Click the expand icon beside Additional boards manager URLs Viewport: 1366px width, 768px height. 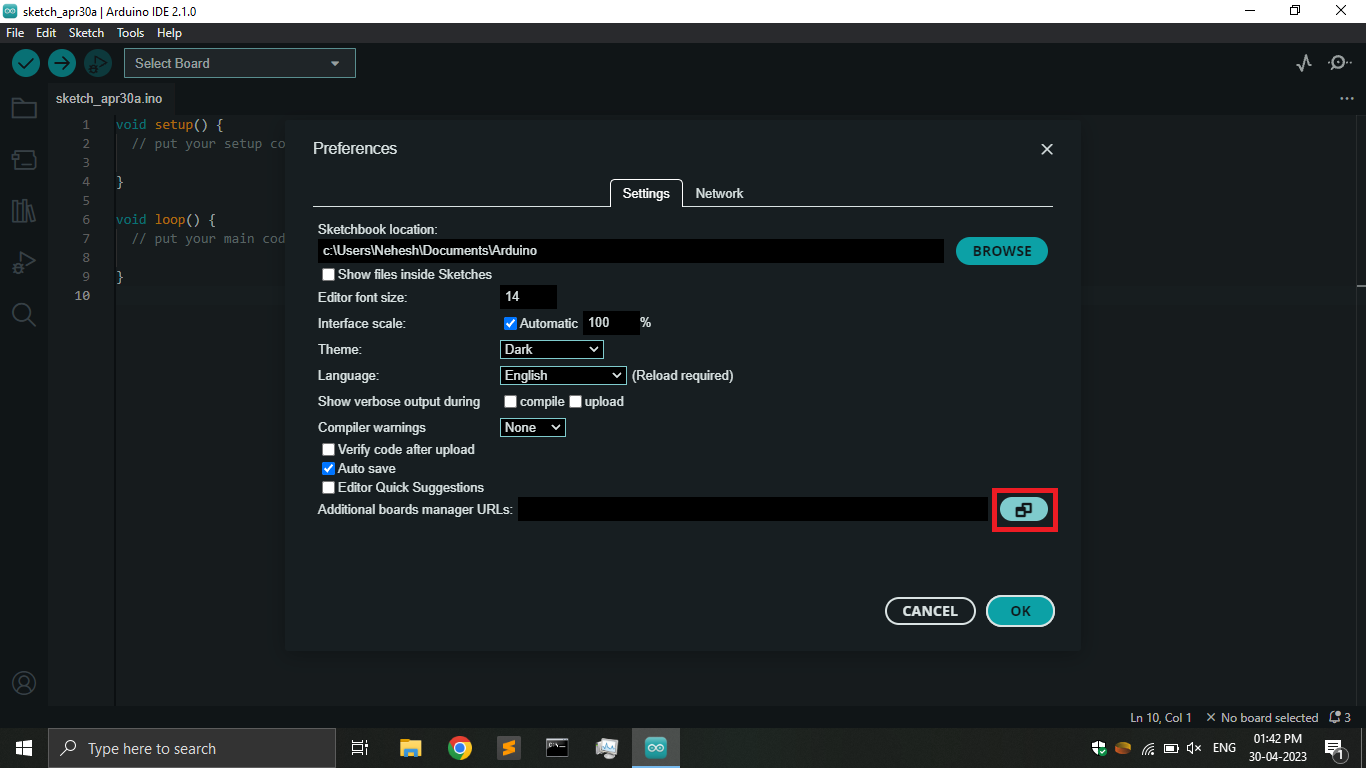[x=1024, y=509]
